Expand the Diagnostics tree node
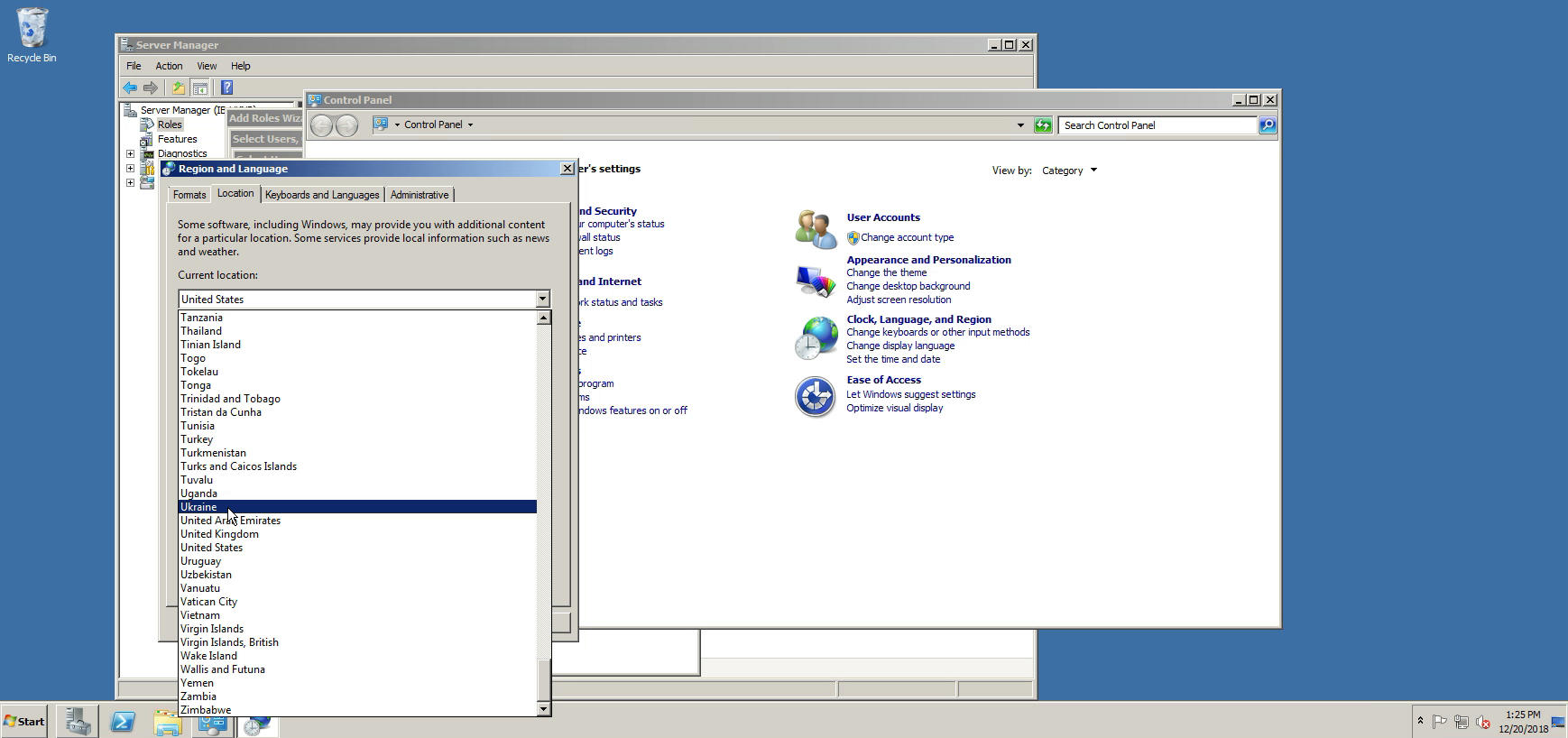1568x738 pixels. (130, 153)
